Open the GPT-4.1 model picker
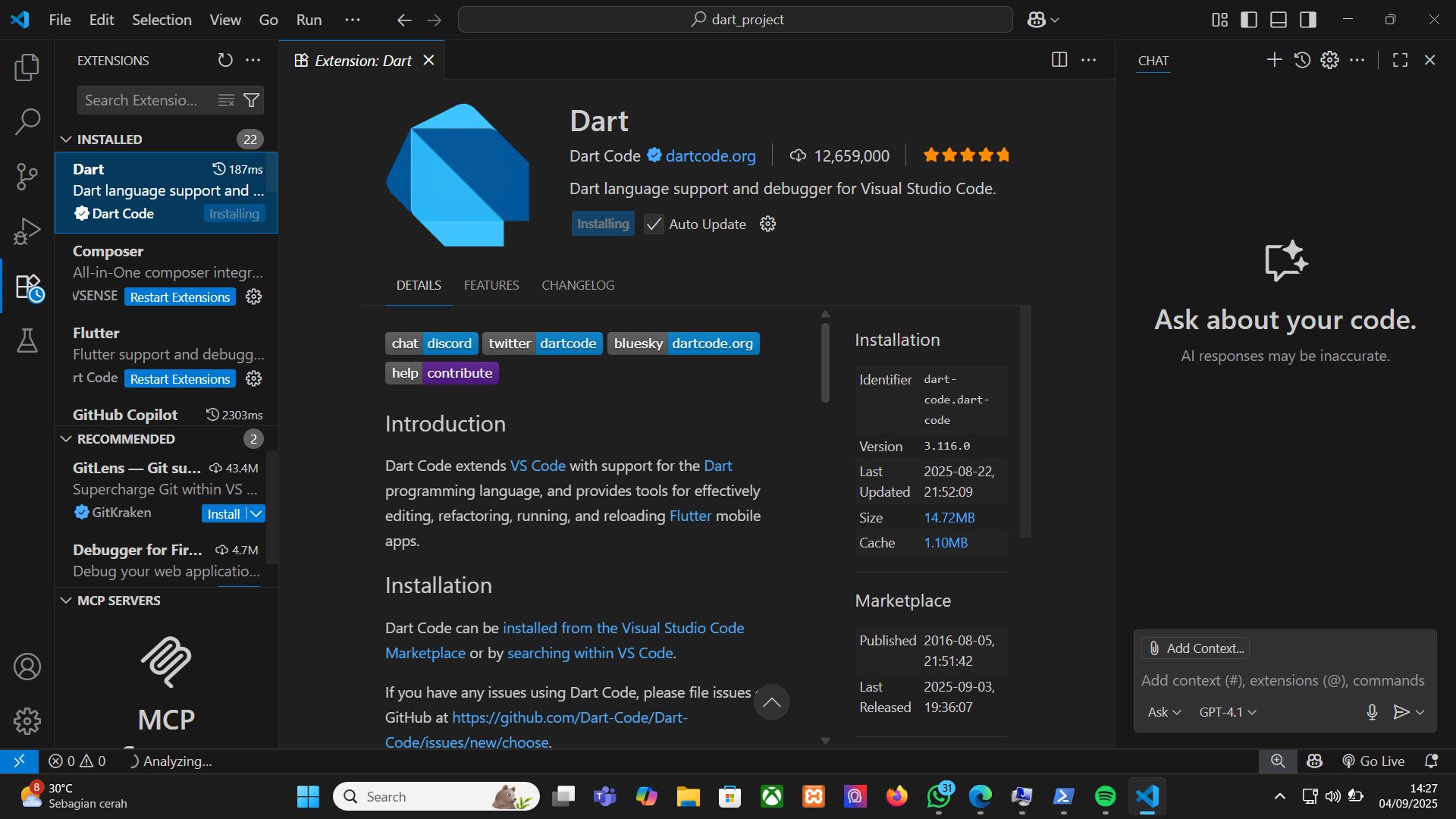 point(1225,712)
